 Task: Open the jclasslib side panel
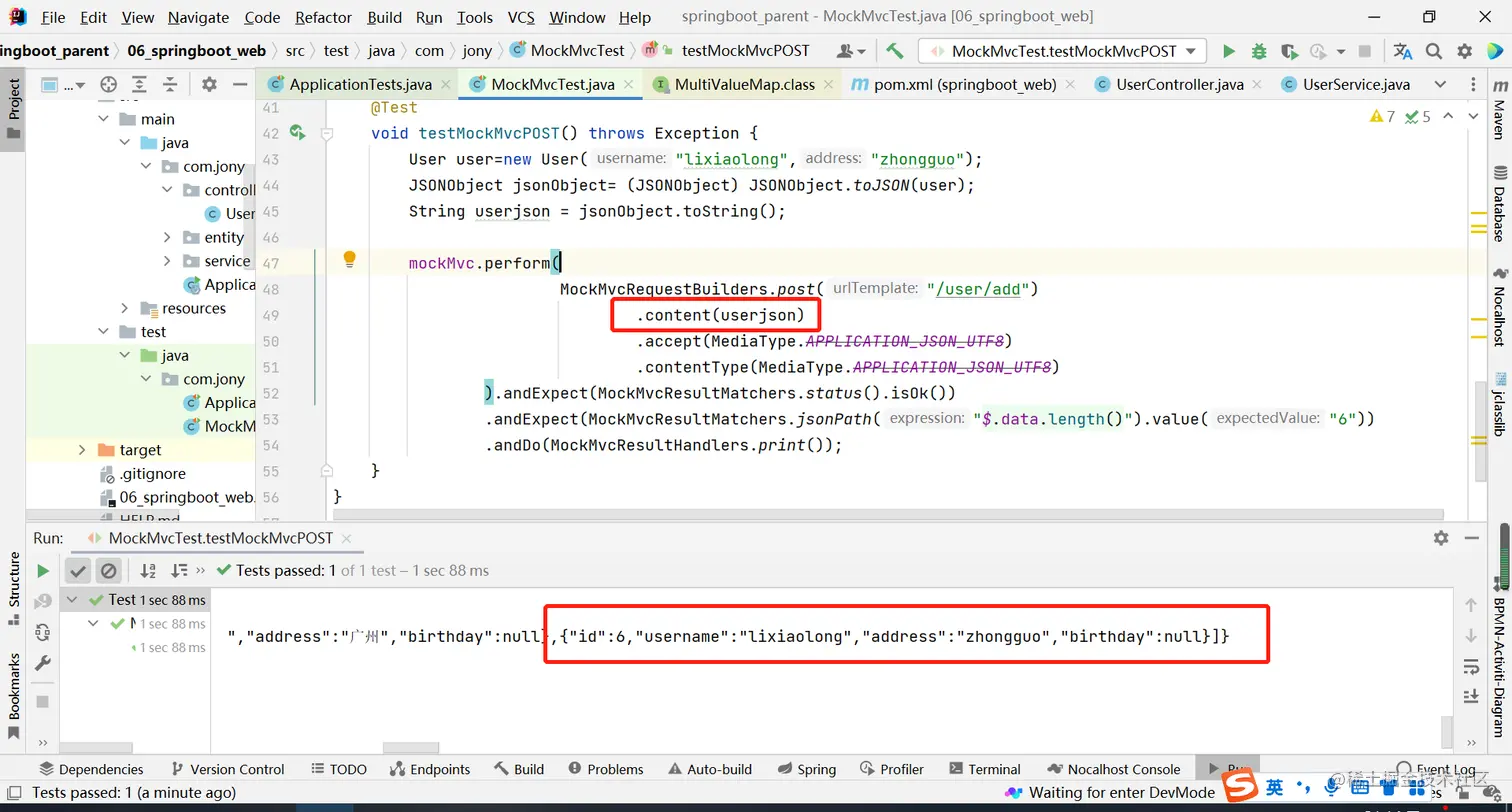1499,404
